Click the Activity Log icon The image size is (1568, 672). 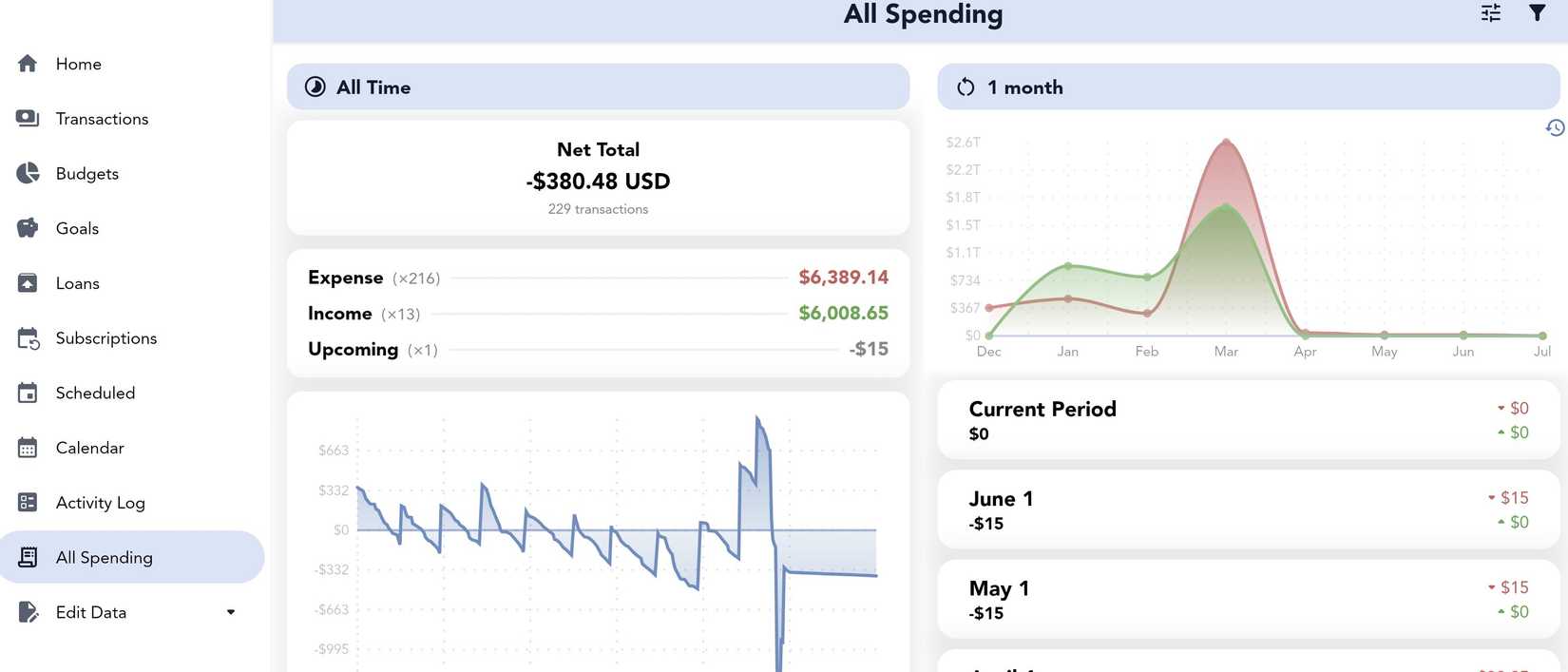[x=26, y=502]
